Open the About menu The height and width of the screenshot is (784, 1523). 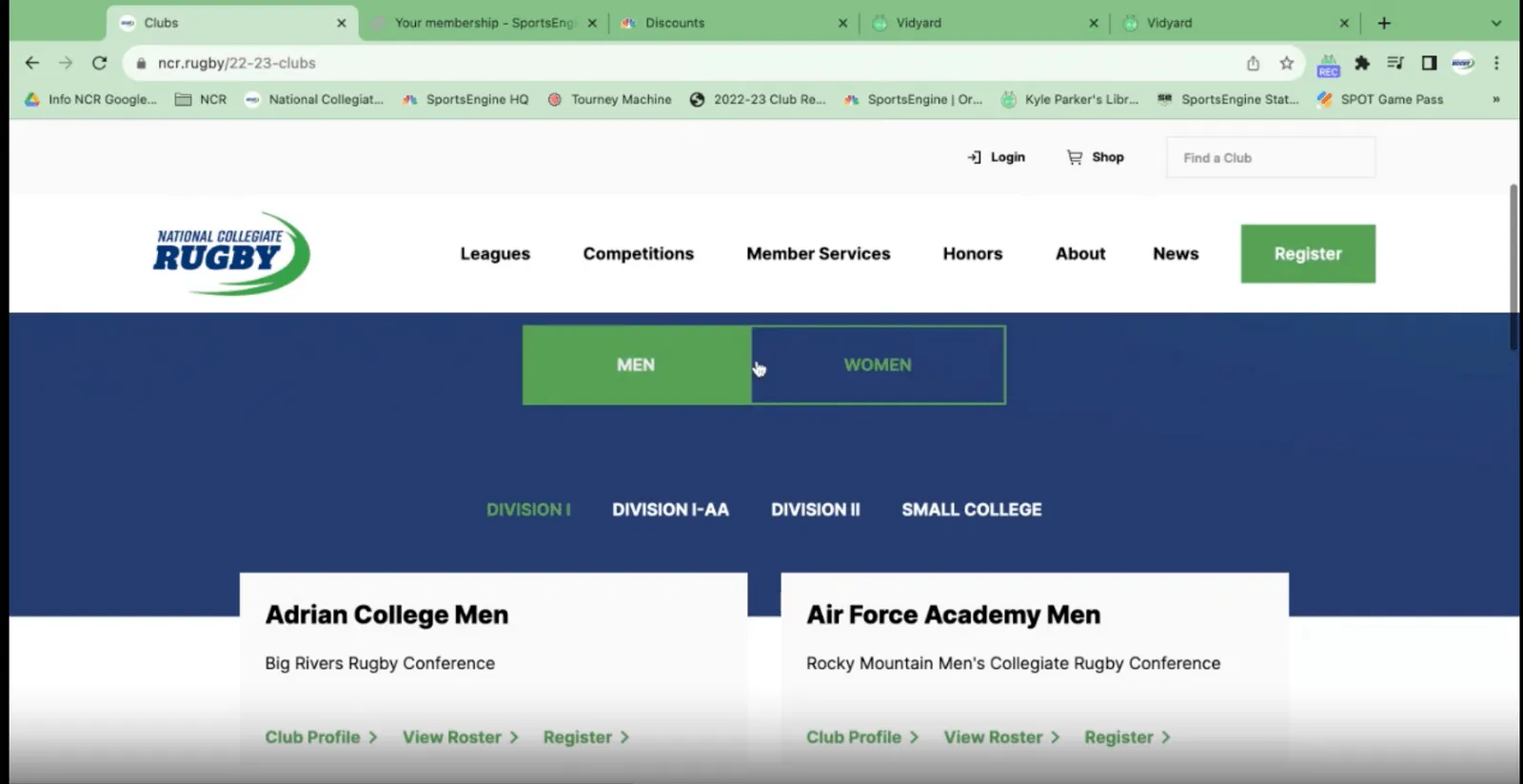pos(1080,254)
